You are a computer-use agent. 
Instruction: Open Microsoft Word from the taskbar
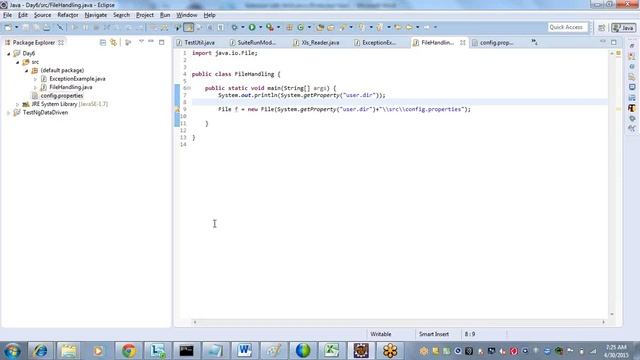(x=244, y=351)
